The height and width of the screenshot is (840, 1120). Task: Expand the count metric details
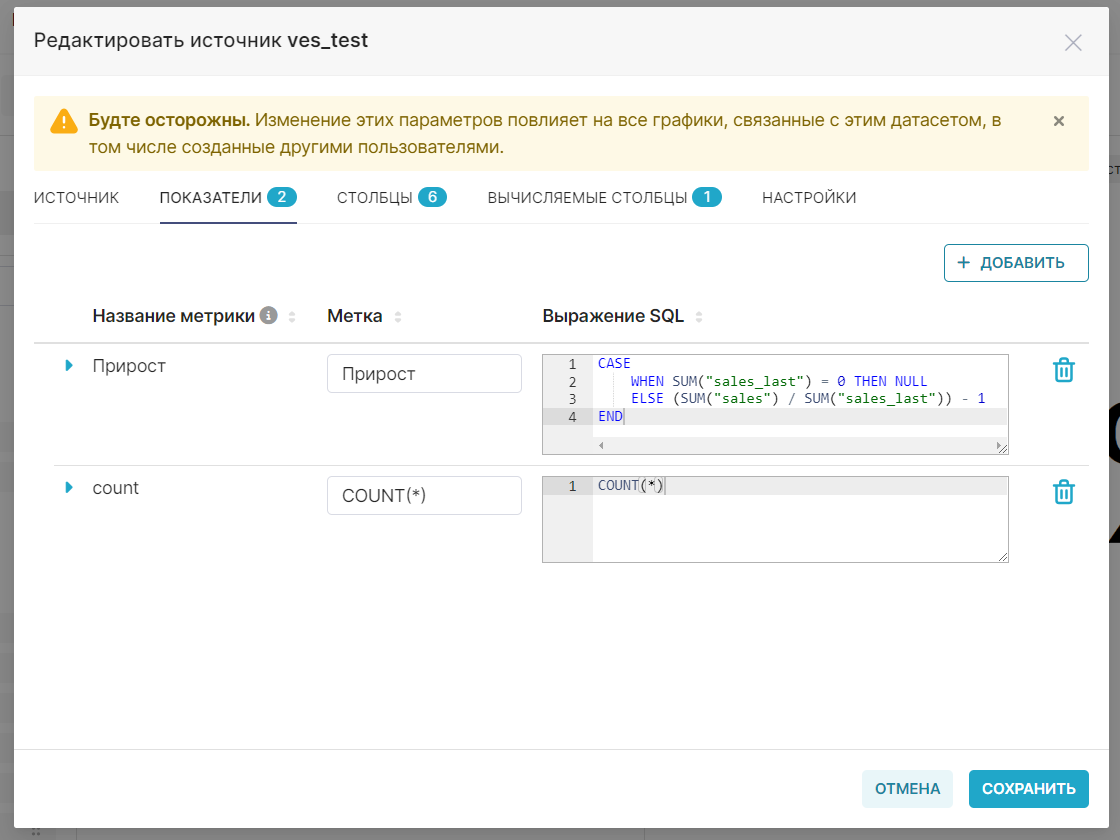click(x=69, y=488)
